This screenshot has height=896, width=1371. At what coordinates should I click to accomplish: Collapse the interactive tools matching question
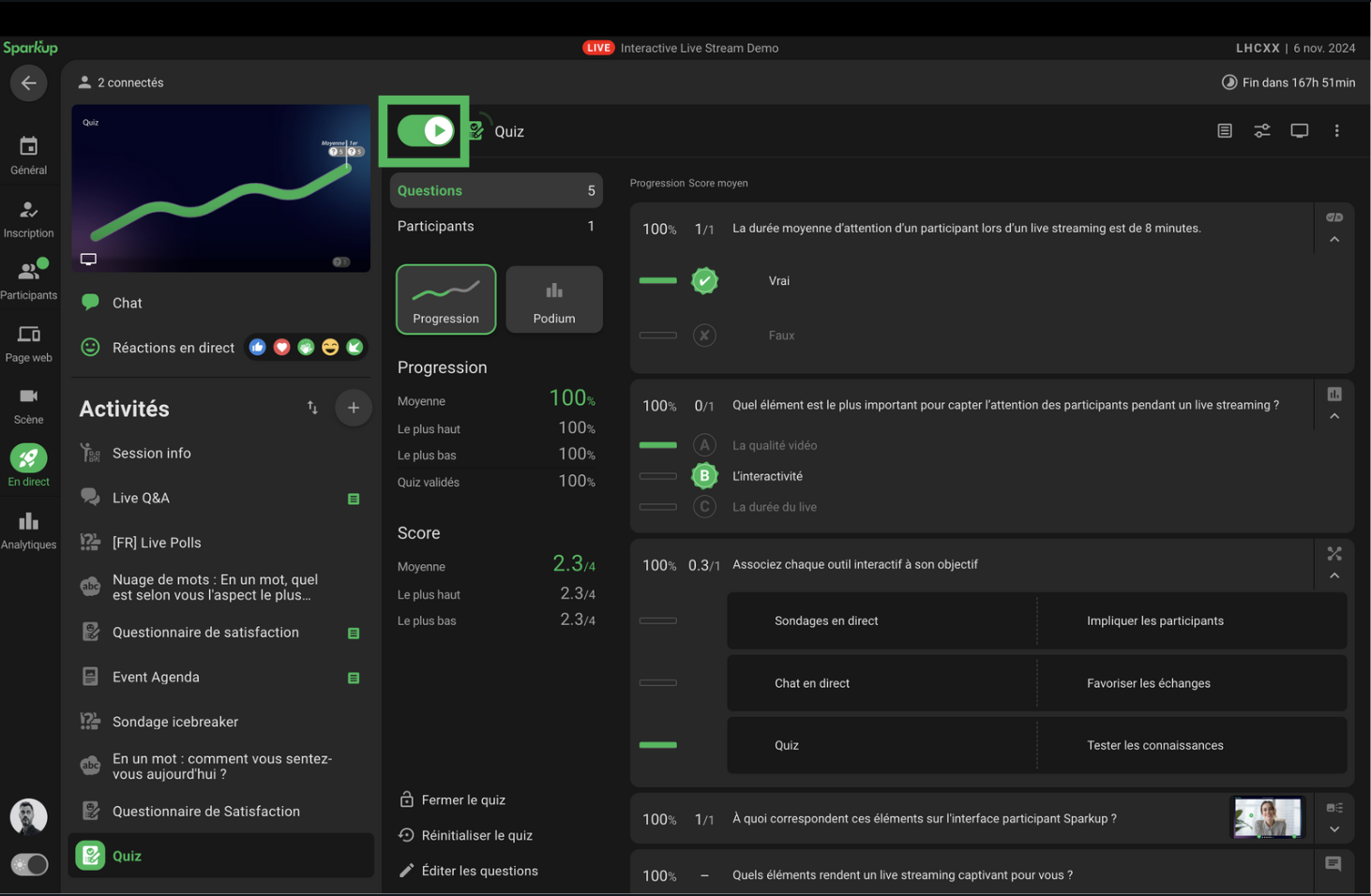coord(1334,575)
